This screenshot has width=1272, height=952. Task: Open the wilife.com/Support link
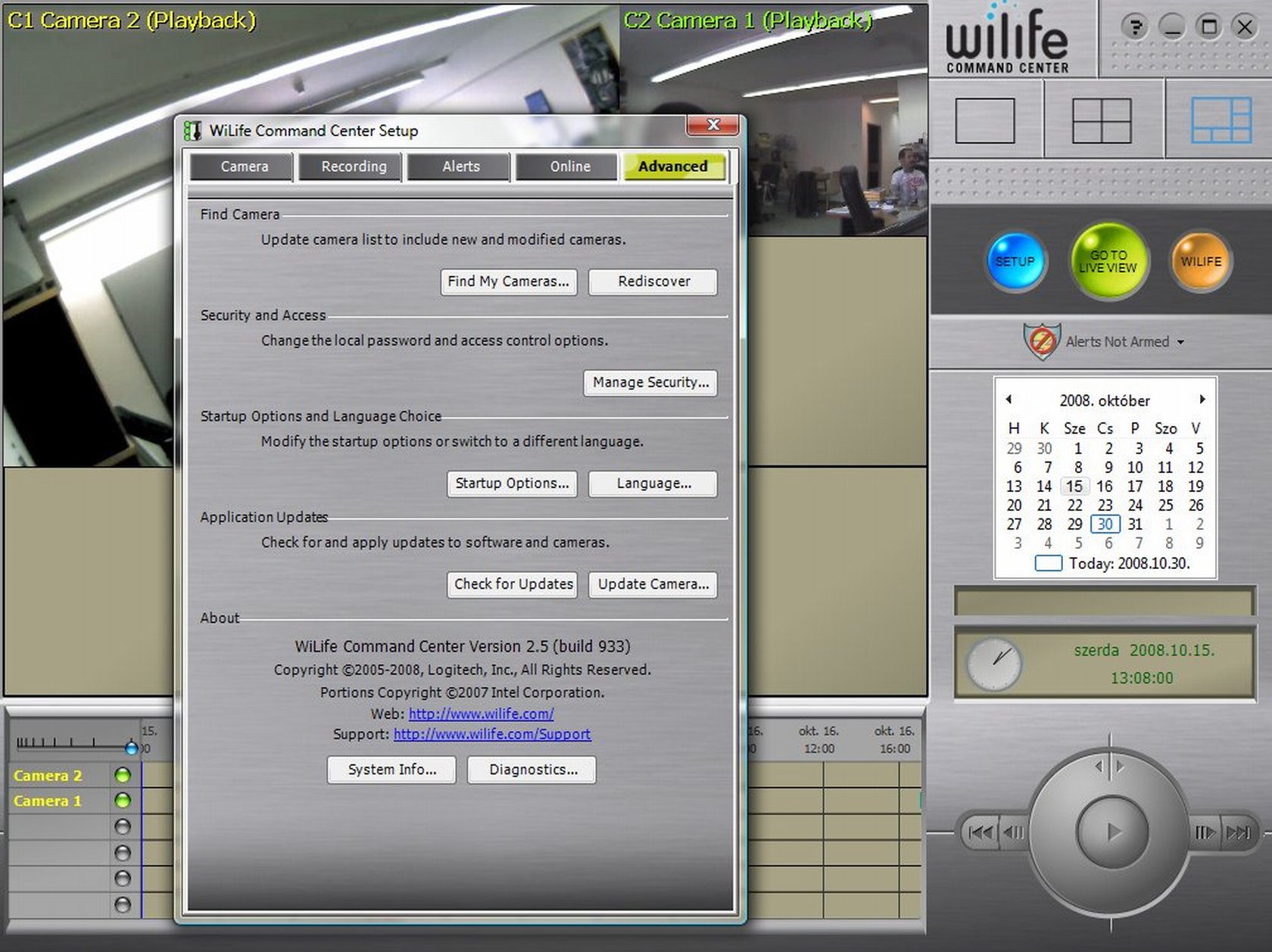[492, 734]
